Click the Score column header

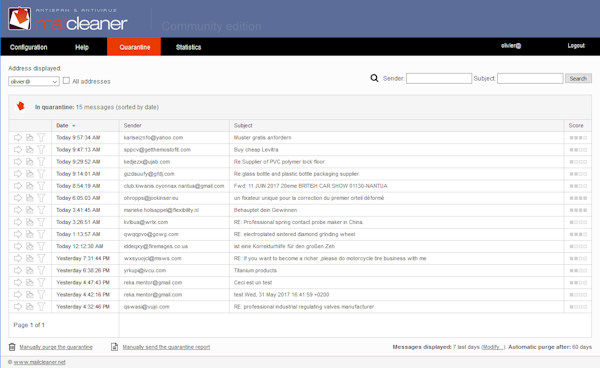[576, 125]
